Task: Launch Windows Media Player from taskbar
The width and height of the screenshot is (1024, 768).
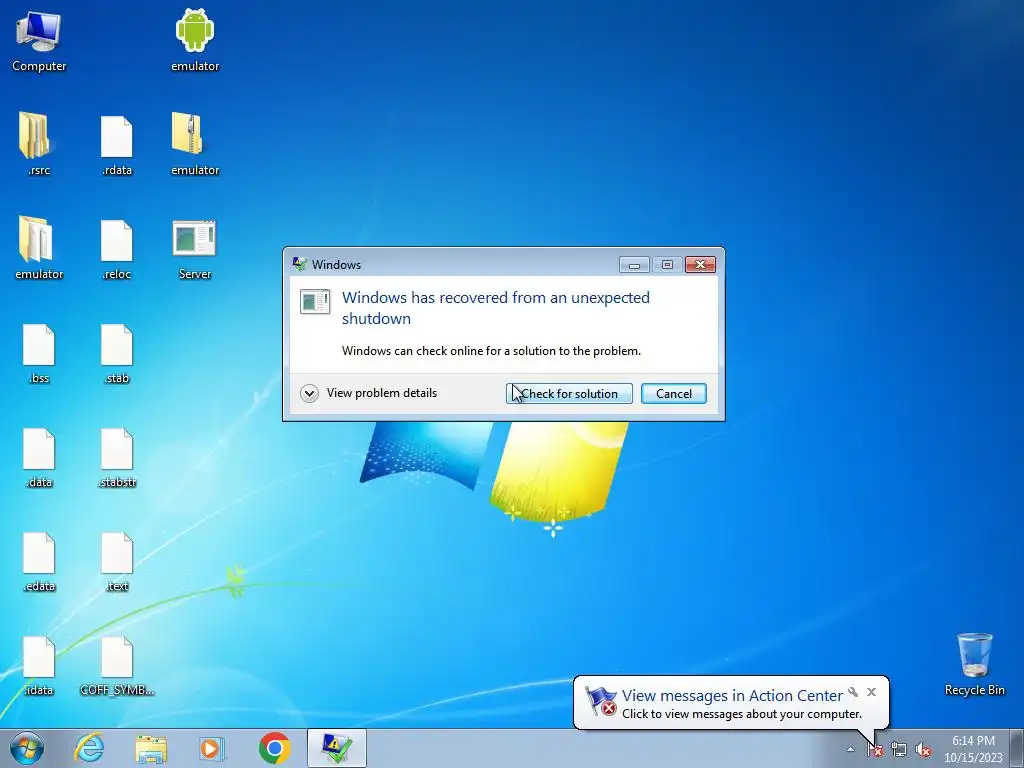Action: point(212,748)
